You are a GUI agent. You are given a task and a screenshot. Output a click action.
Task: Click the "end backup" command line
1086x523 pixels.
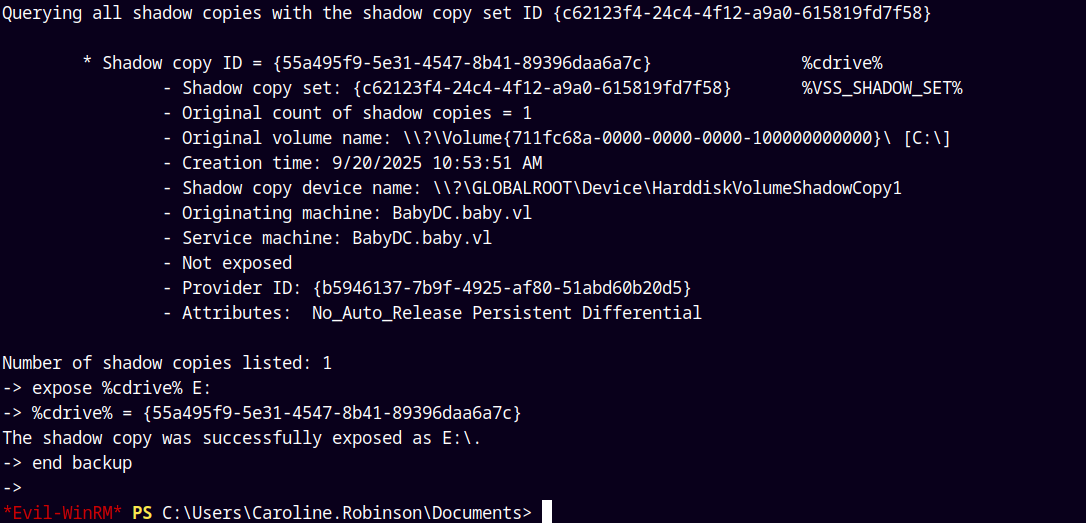click(x=82, y=463)
